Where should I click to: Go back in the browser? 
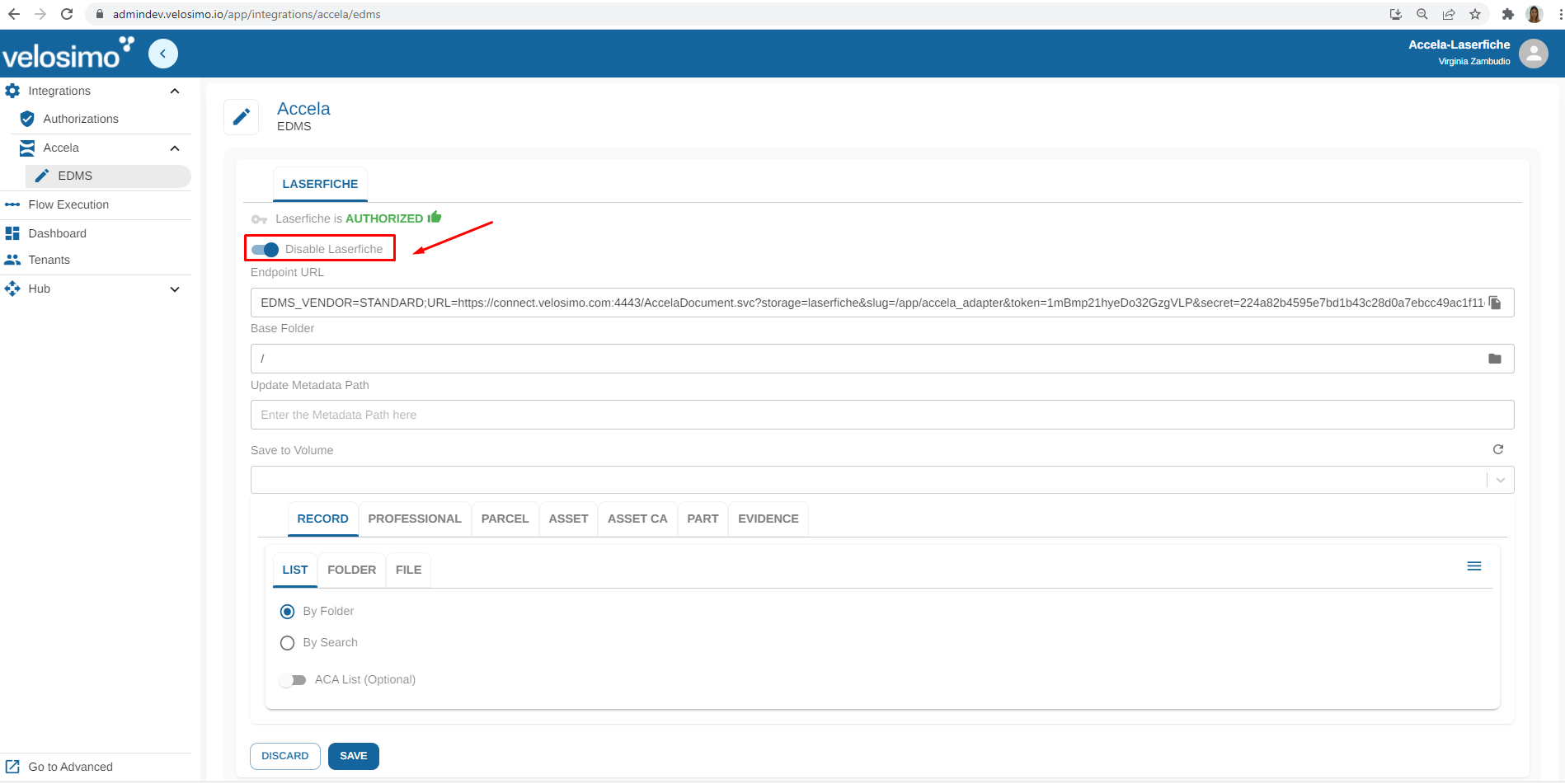click(14, 14)
